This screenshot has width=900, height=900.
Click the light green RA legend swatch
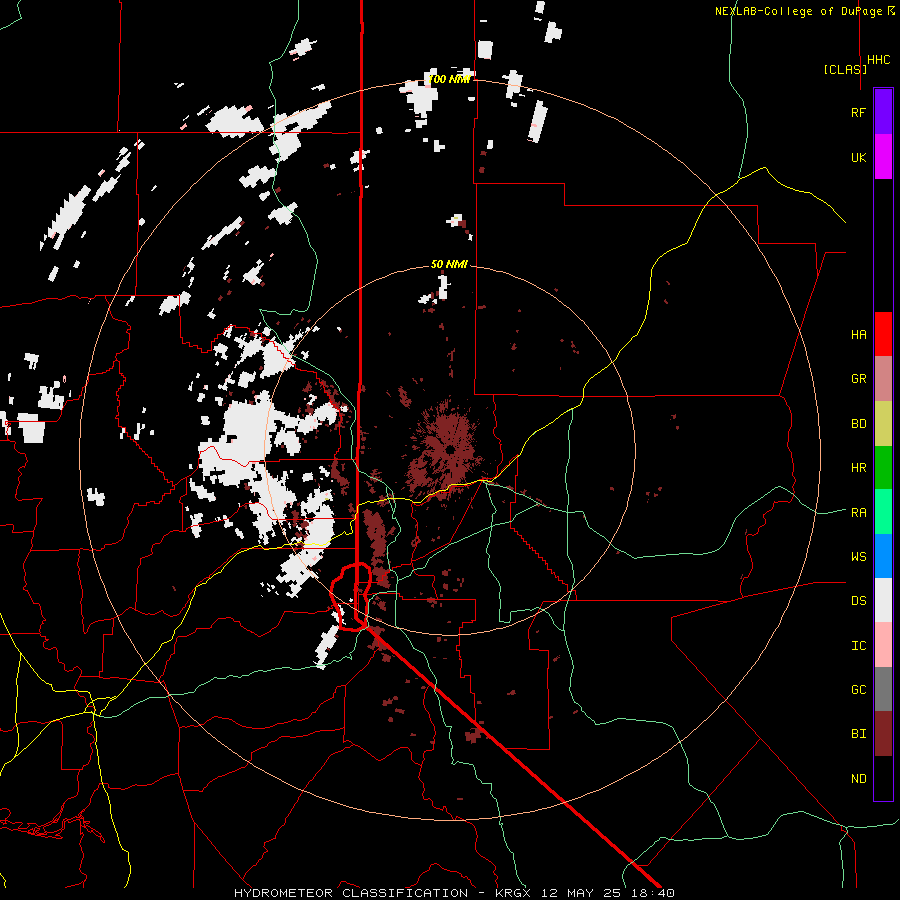point(883,512)
